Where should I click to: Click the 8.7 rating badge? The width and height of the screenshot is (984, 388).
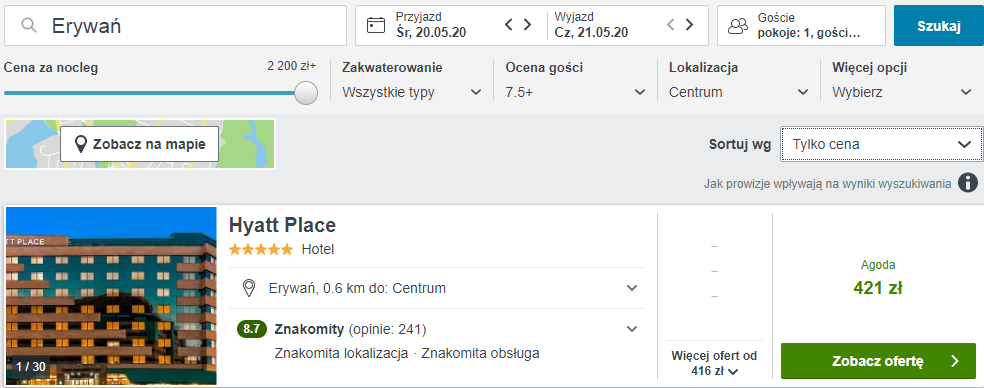click(x=252, y=329)
